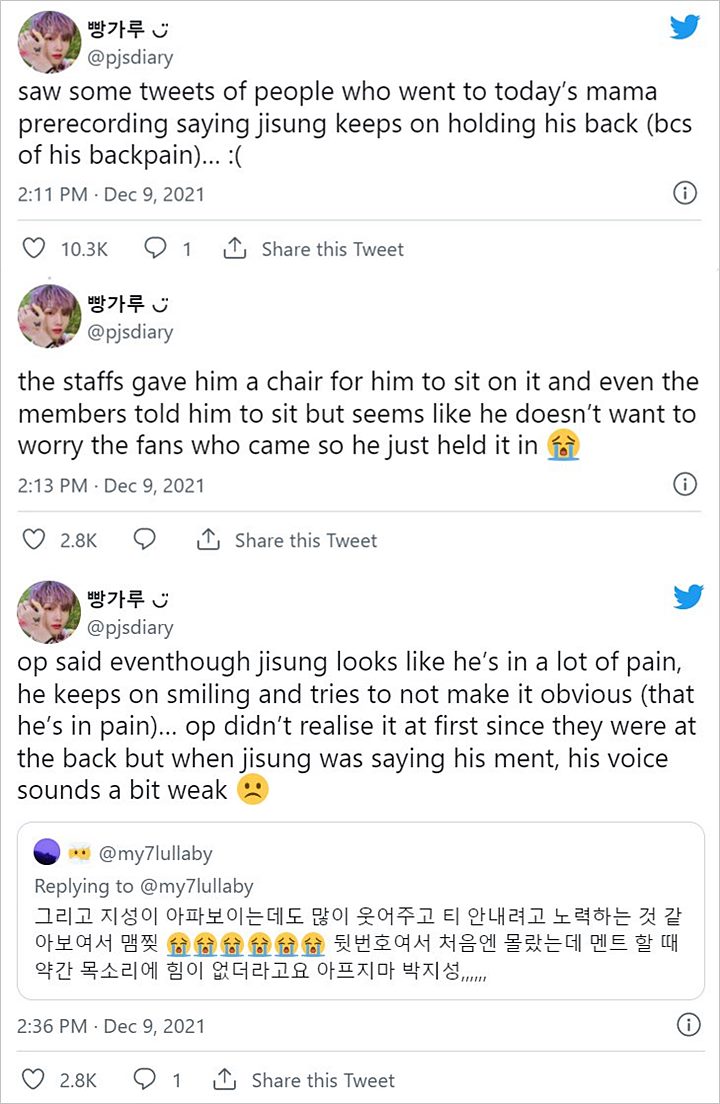The image size is (720, 1104).
Task: Click the reply bubble on the second tweet
Action: coord(144,540)
